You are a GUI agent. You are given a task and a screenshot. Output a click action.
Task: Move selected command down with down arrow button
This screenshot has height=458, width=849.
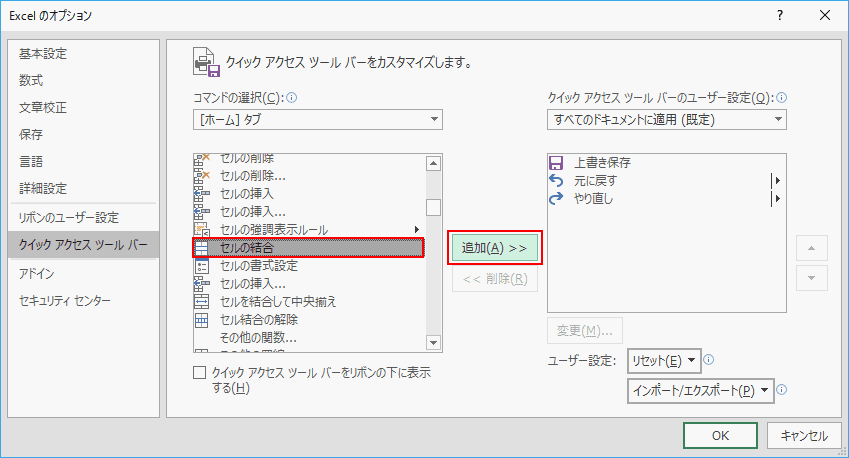click(812, 278)
